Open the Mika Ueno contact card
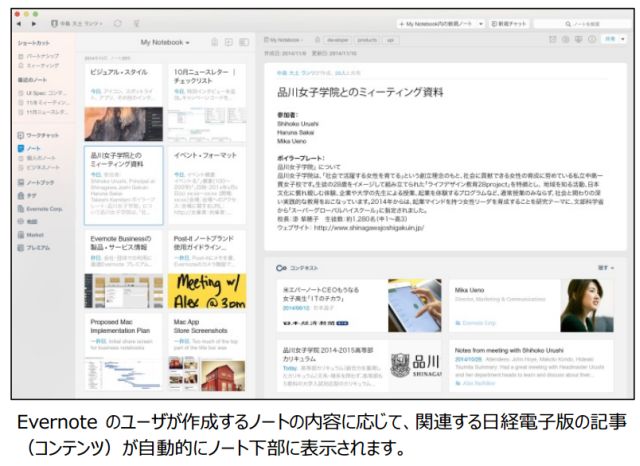Screen dimensions: 640x466 (x=531, y=305)
